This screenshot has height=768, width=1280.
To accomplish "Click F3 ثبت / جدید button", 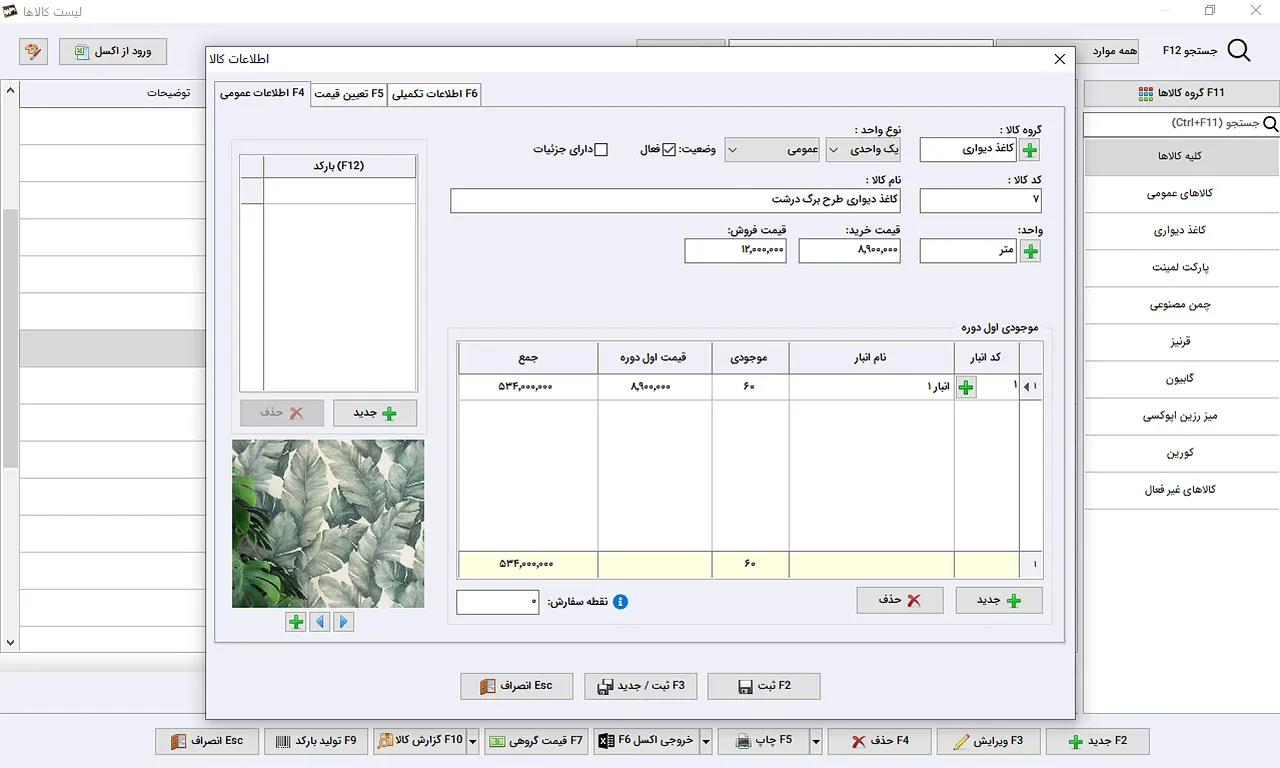I will 641,686.
